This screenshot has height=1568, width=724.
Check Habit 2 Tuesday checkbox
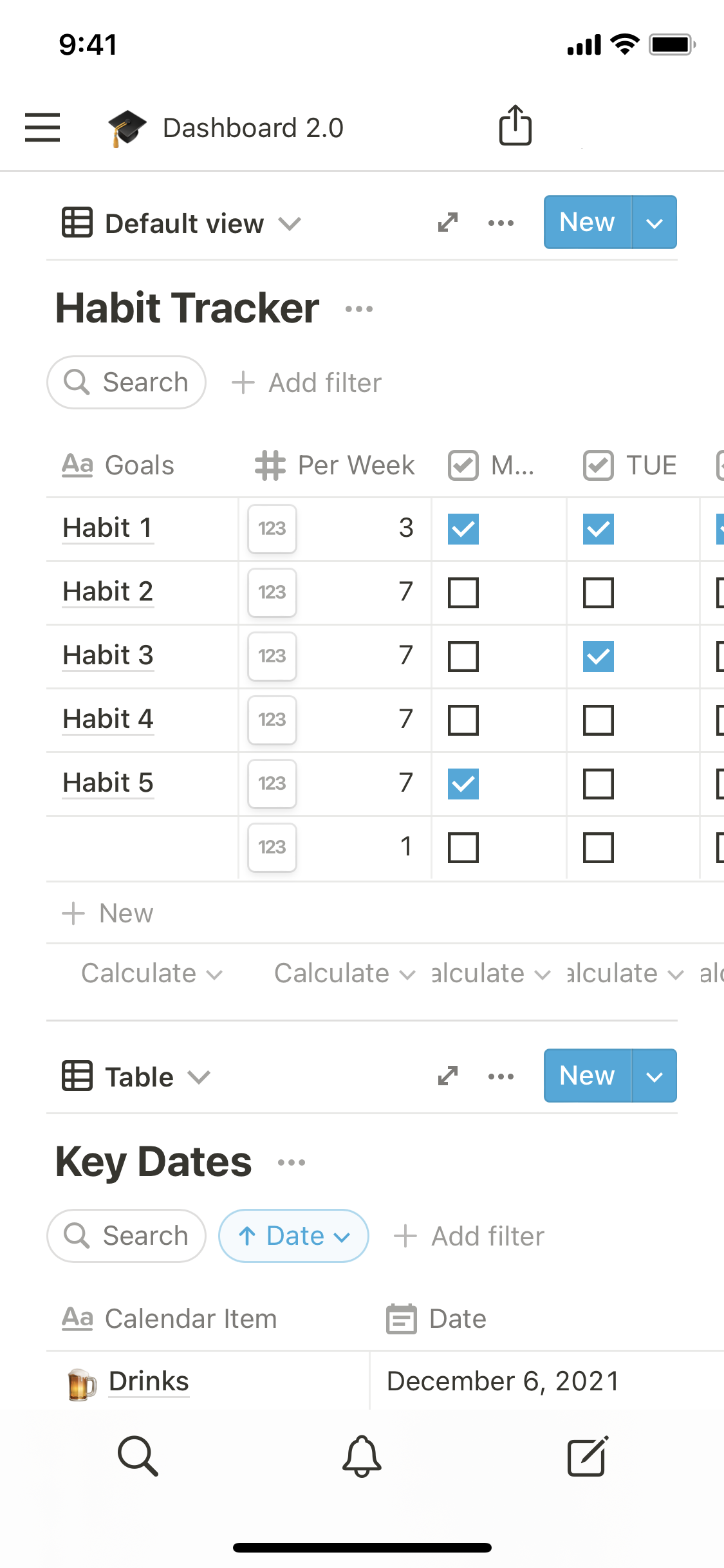[x=599, y=593]
